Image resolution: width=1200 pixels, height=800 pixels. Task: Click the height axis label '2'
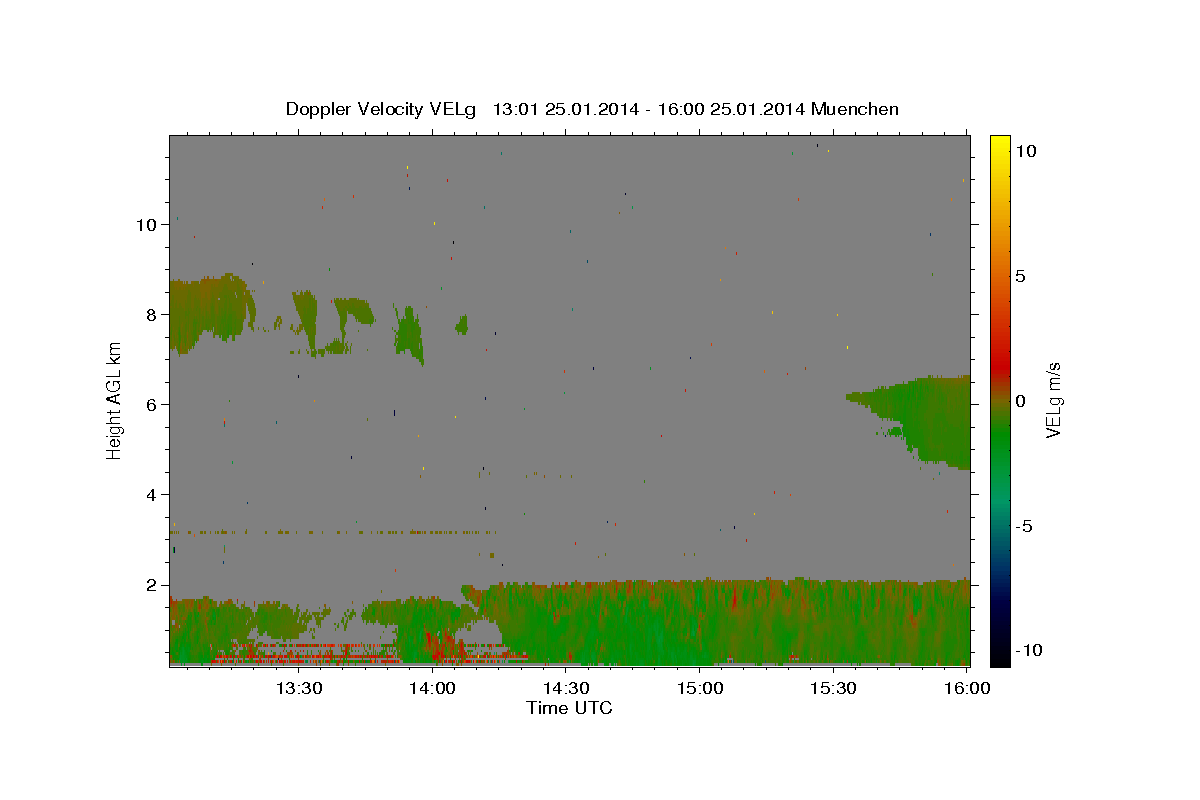point(152,585)
